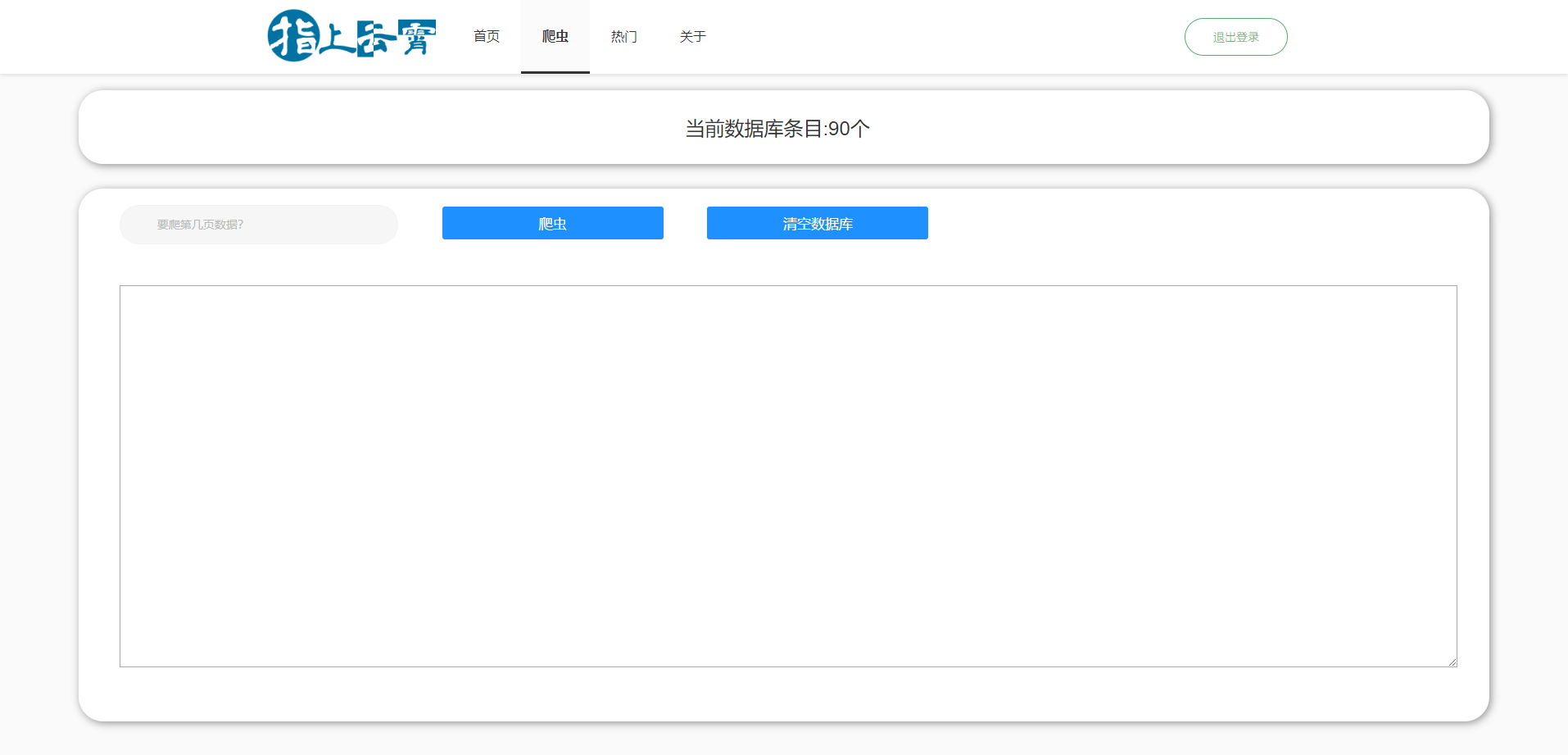Click the 90个 count number
The width and height of the screenshot is (1568, 755).
pos(849,129)
